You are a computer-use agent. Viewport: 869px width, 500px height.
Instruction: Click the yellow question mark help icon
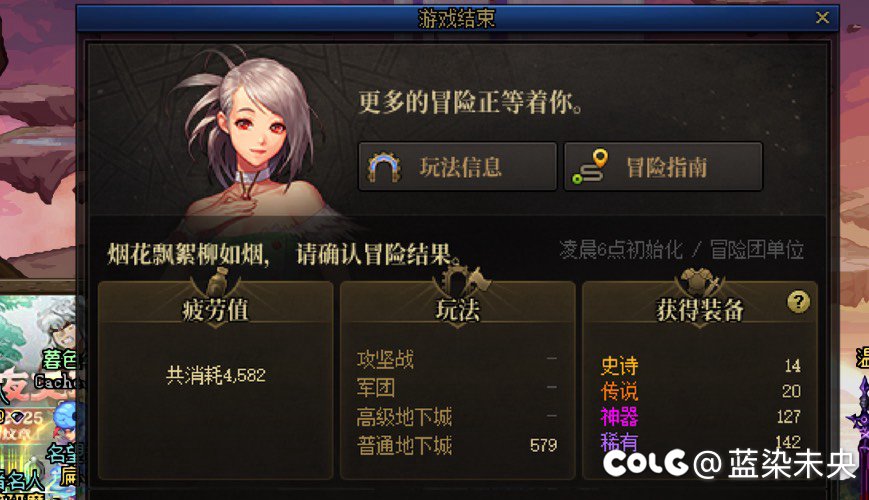[798, 302]
